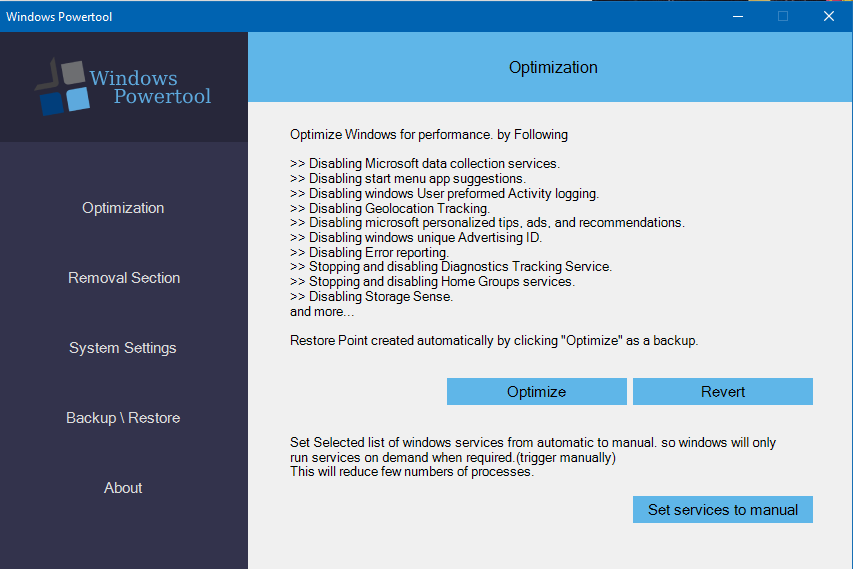This screenshot has width=853, height=569.
Task: Go to Removal Section
Action: click(x=124, y=278)
